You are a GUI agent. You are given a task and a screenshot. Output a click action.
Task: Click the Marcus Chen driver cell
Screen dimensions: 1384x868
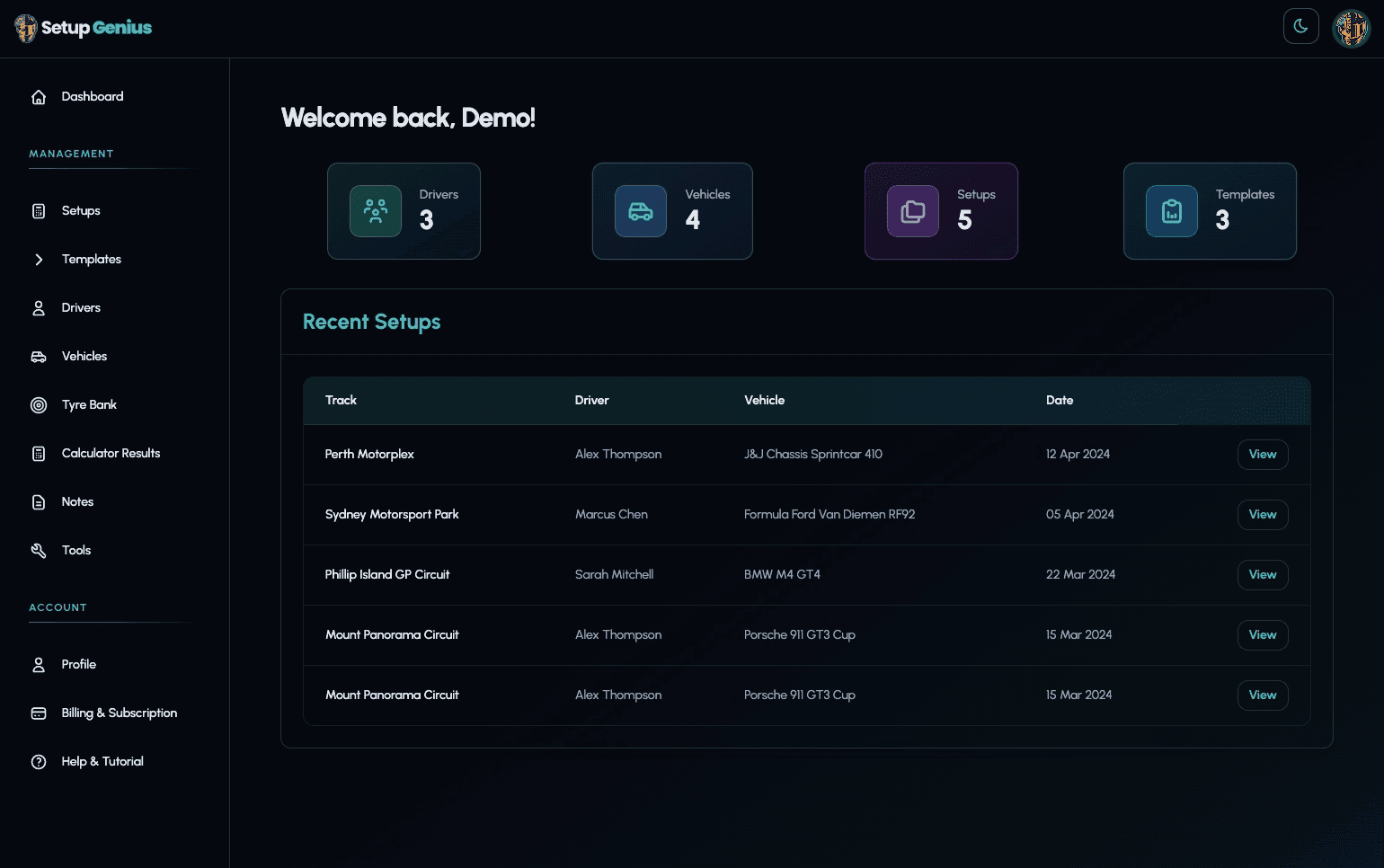(x=611, y=514)
